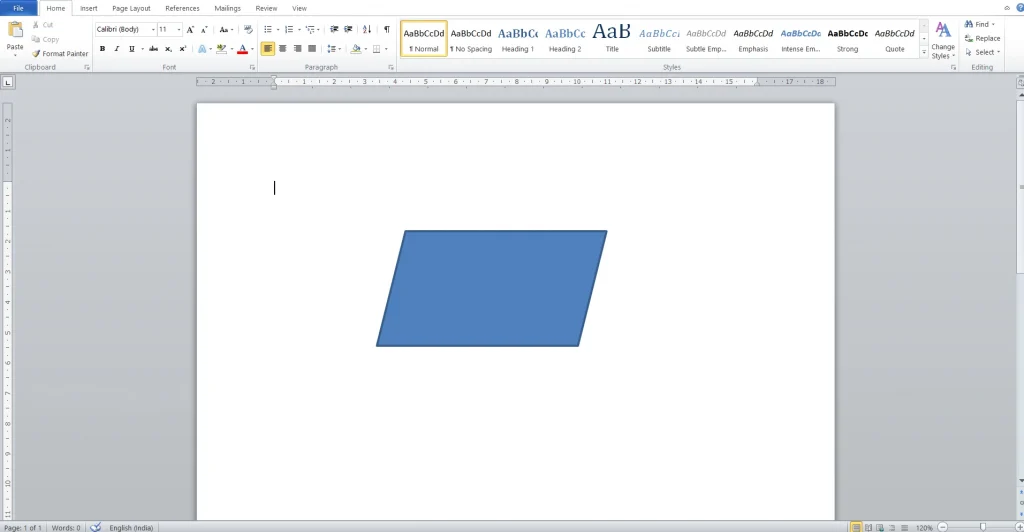Switch to the Insert tab
The height and width of the screenshot is (532, 1024).
tap(89, 8)
